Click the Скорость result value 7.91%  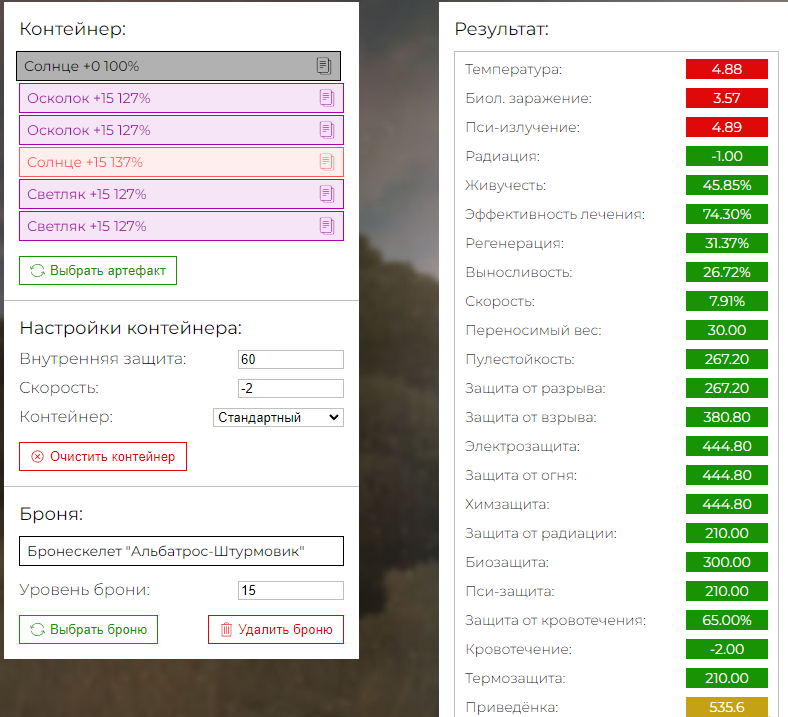click(x=727, y=301)
